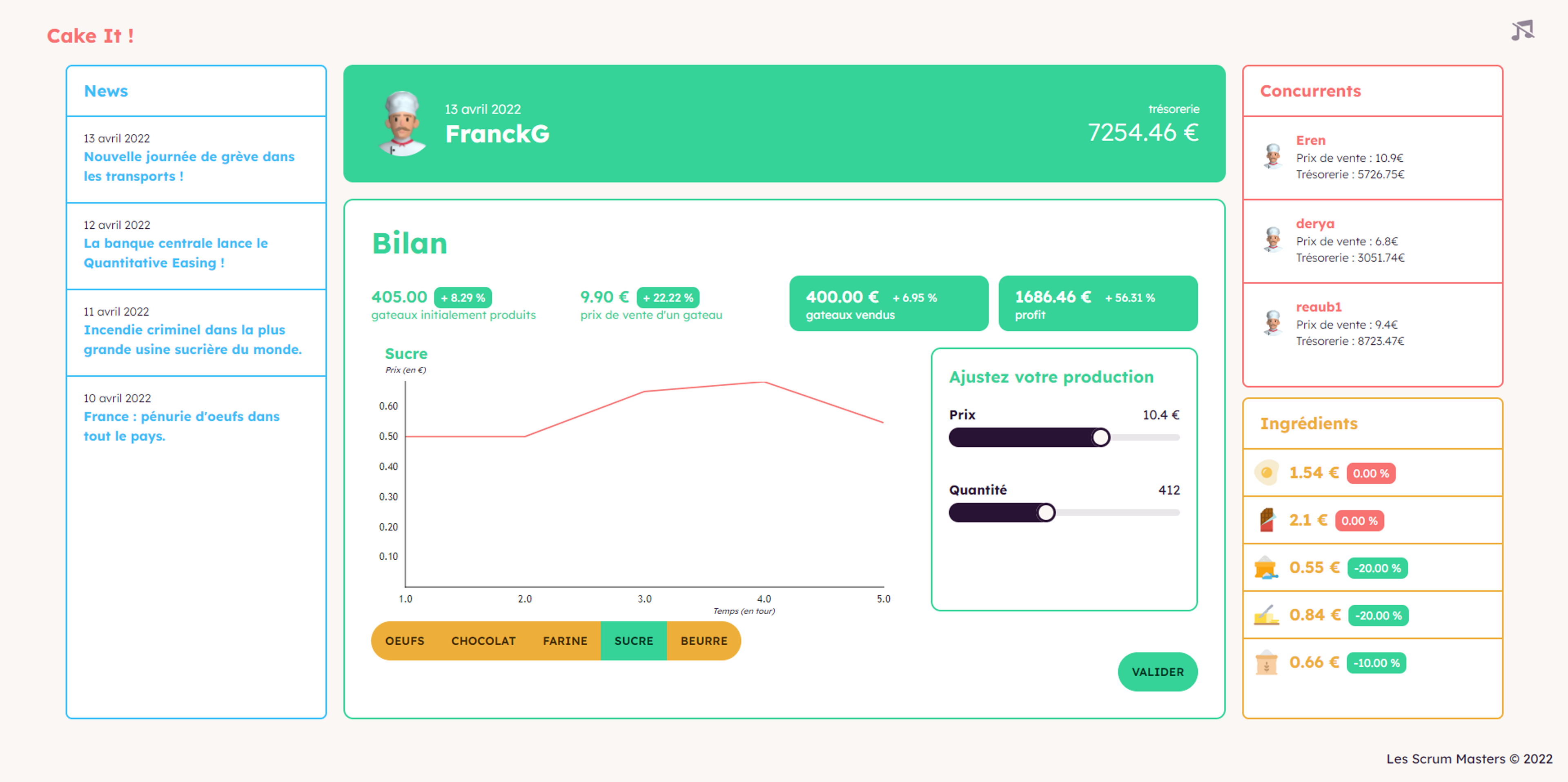Click the egg ingredient icon
The width and height of the screenshot is (1568, 782).
1267,473
